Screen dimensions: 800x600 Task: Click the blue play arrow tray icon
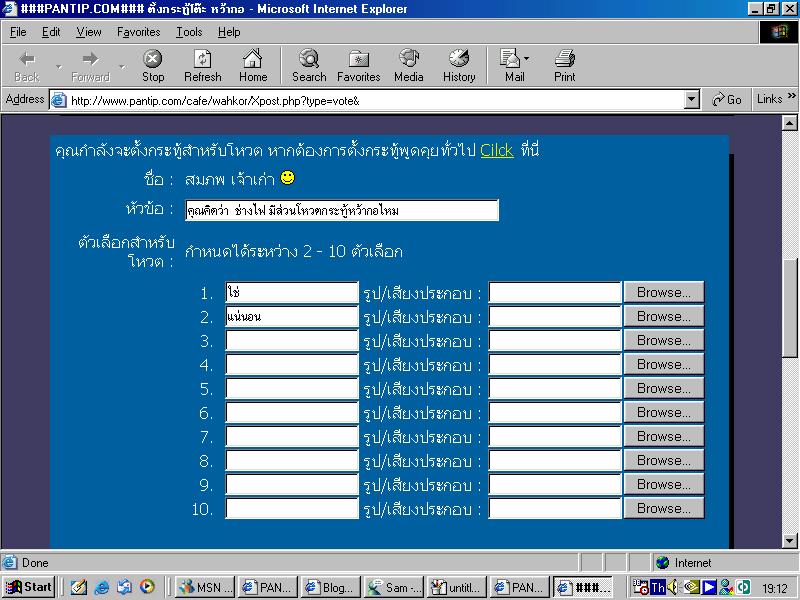709,588
